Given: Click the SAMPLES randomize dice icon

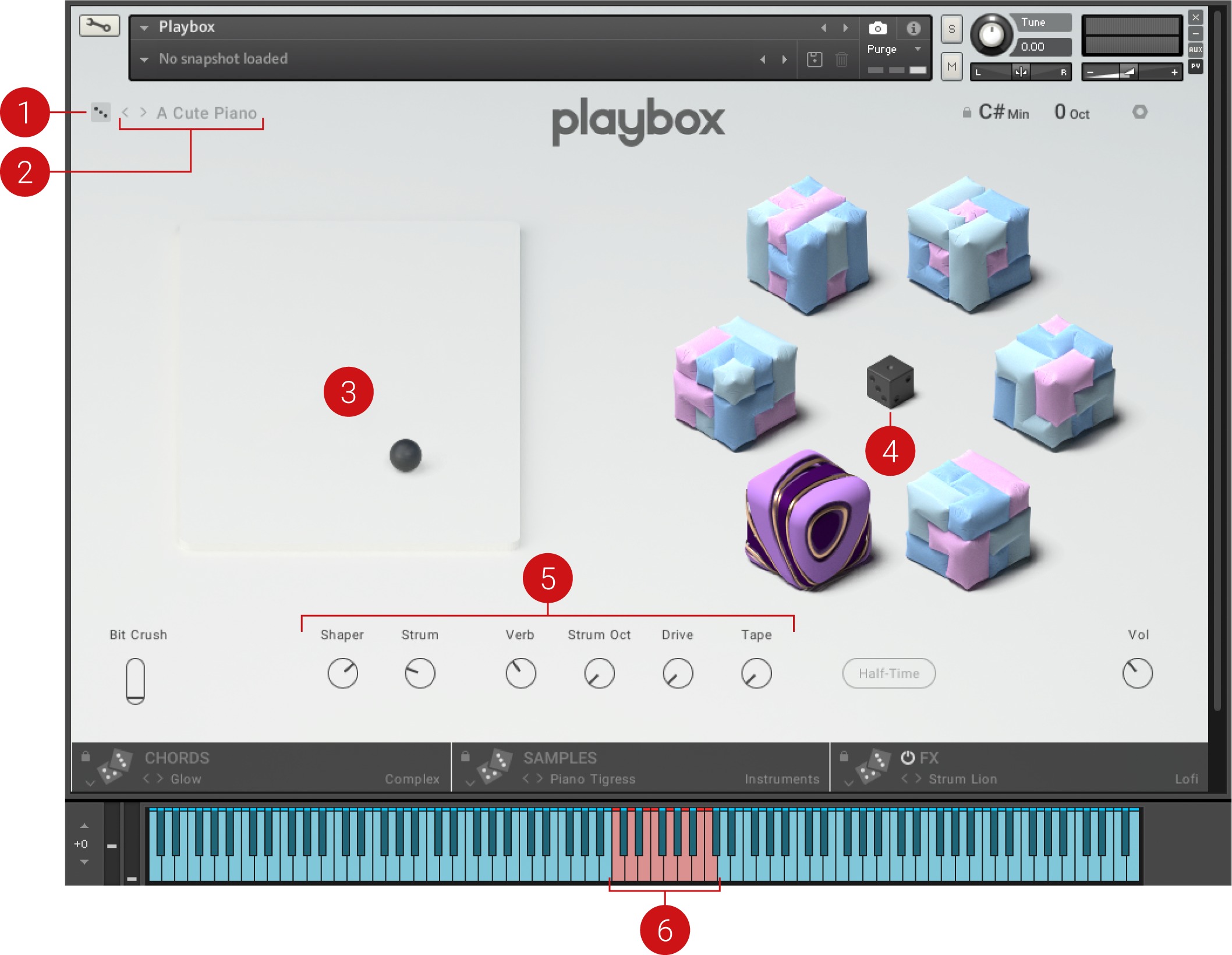Looking at the screenshot, I should [494, 767].
